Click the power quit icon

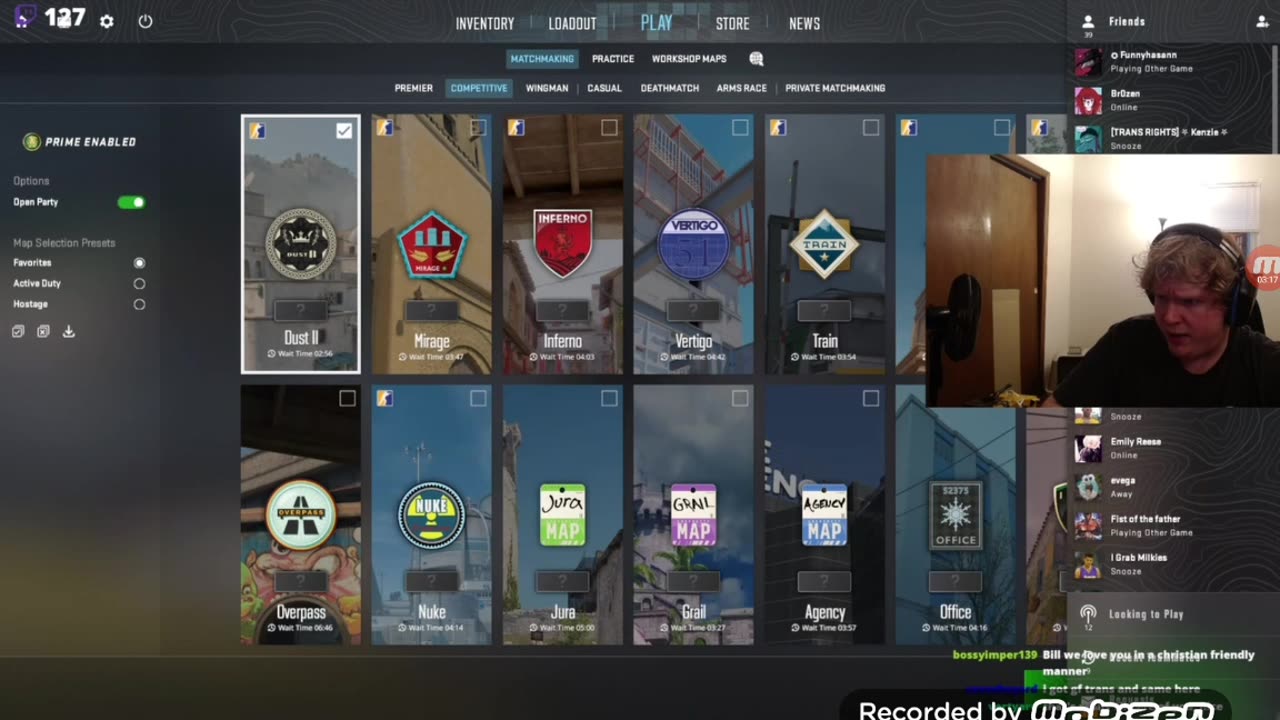[x=145, y=21]
